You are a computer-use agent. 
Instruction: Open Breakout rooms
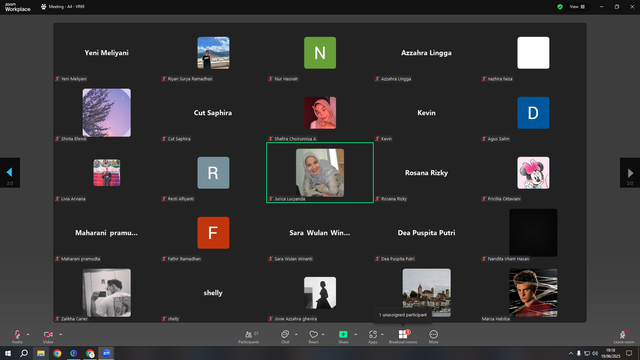coord(403,336)
